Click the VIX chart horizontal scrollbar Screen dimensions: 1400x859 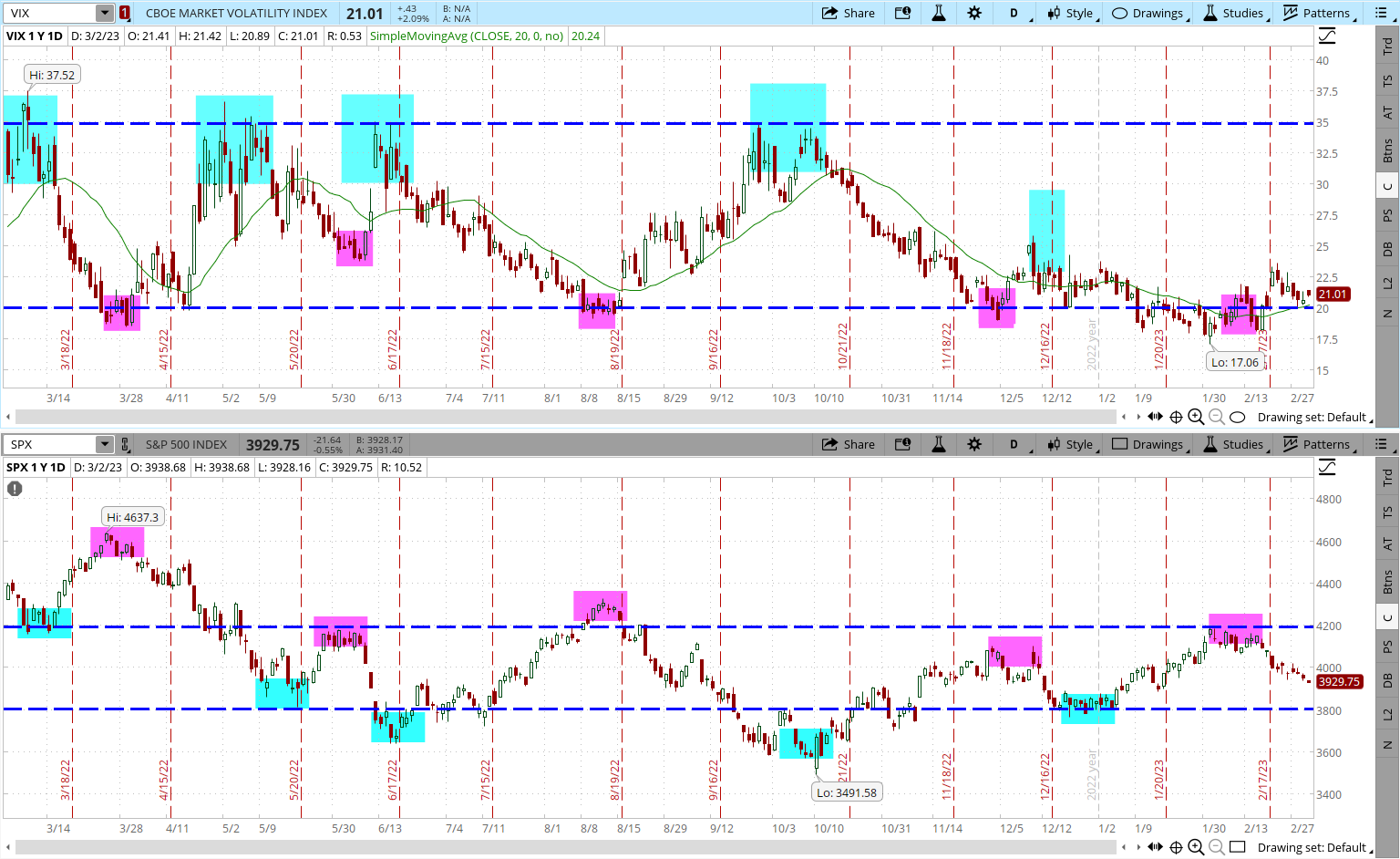click(566, 417)
